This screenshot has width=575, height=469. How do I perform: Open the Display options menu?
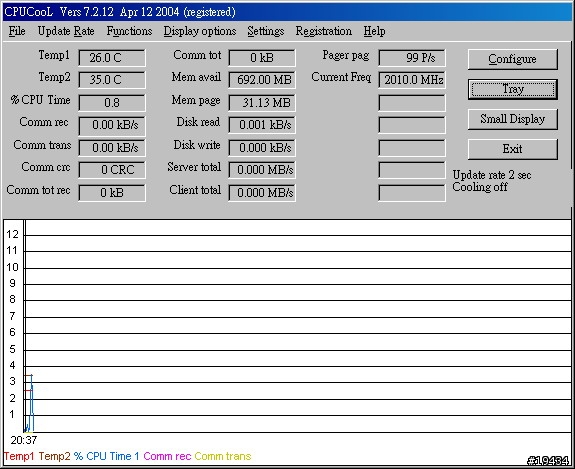[200, 31]
